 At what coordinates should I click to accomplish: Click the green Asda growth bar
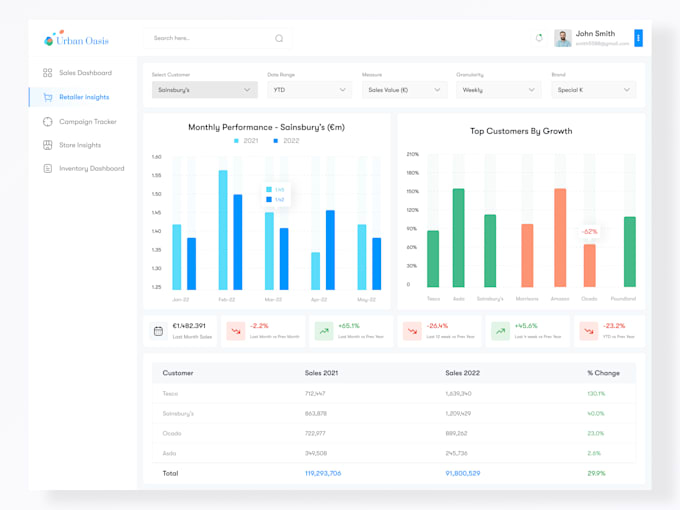458,238
